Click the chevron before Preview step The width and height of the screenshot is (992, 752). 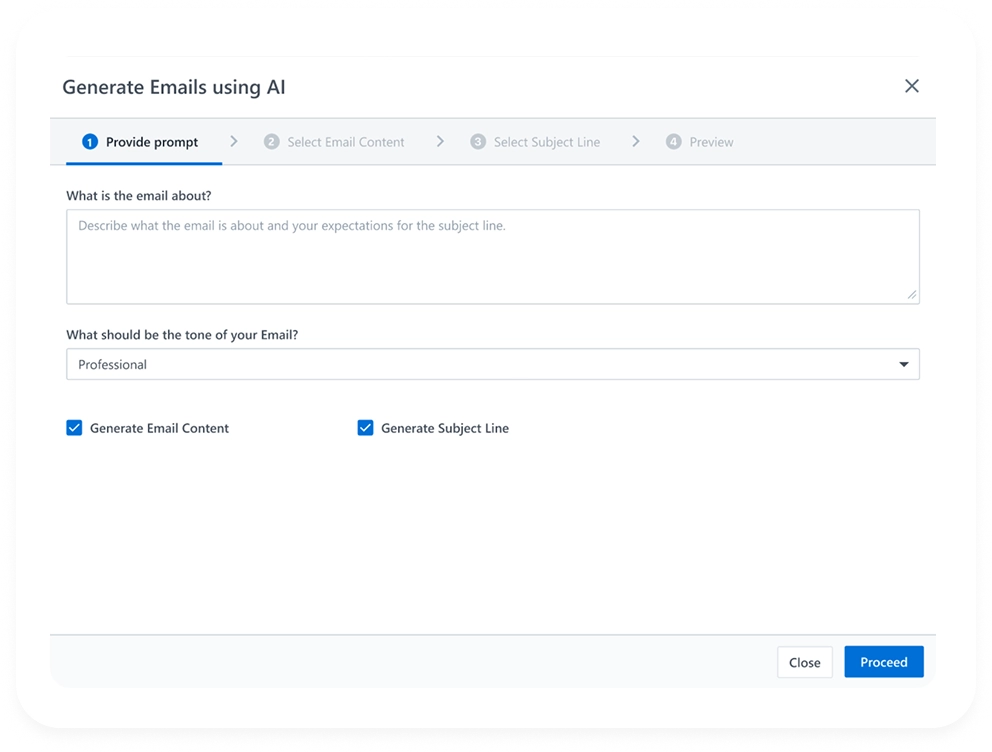pyautogui.click(x=636, y=141)
